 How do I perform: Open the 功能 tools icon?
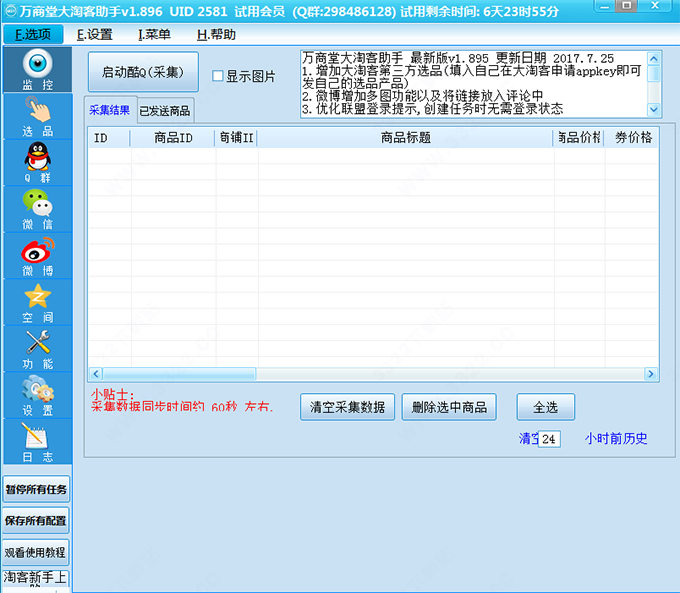click(x=37, y=349)
